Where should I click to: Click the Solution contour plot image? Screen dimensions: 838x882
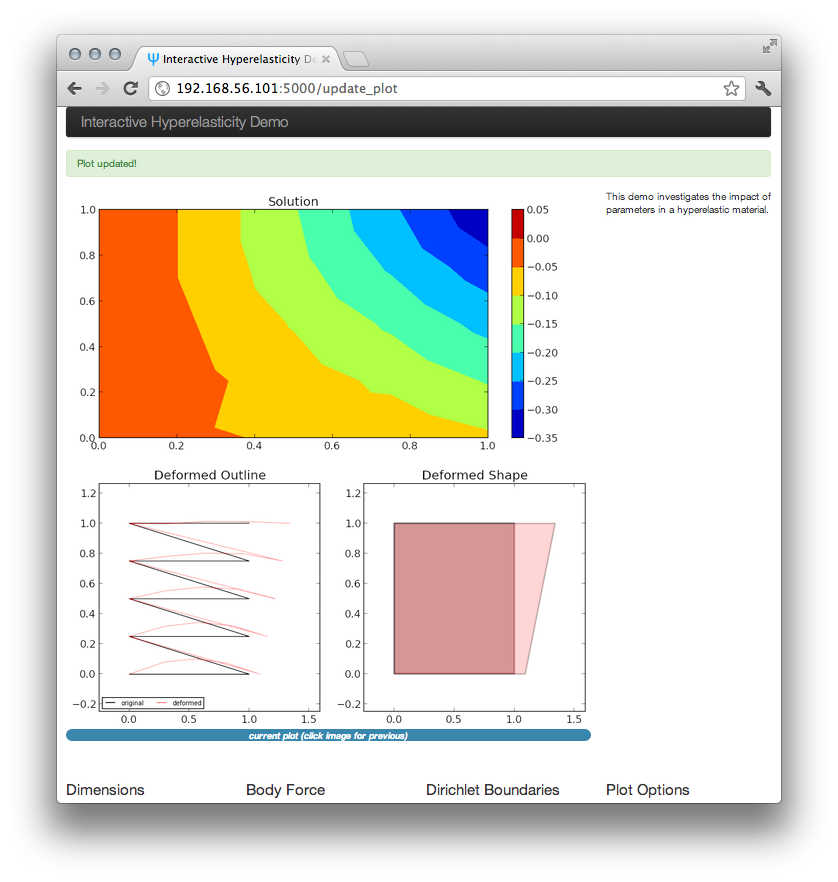click(294, 323)
